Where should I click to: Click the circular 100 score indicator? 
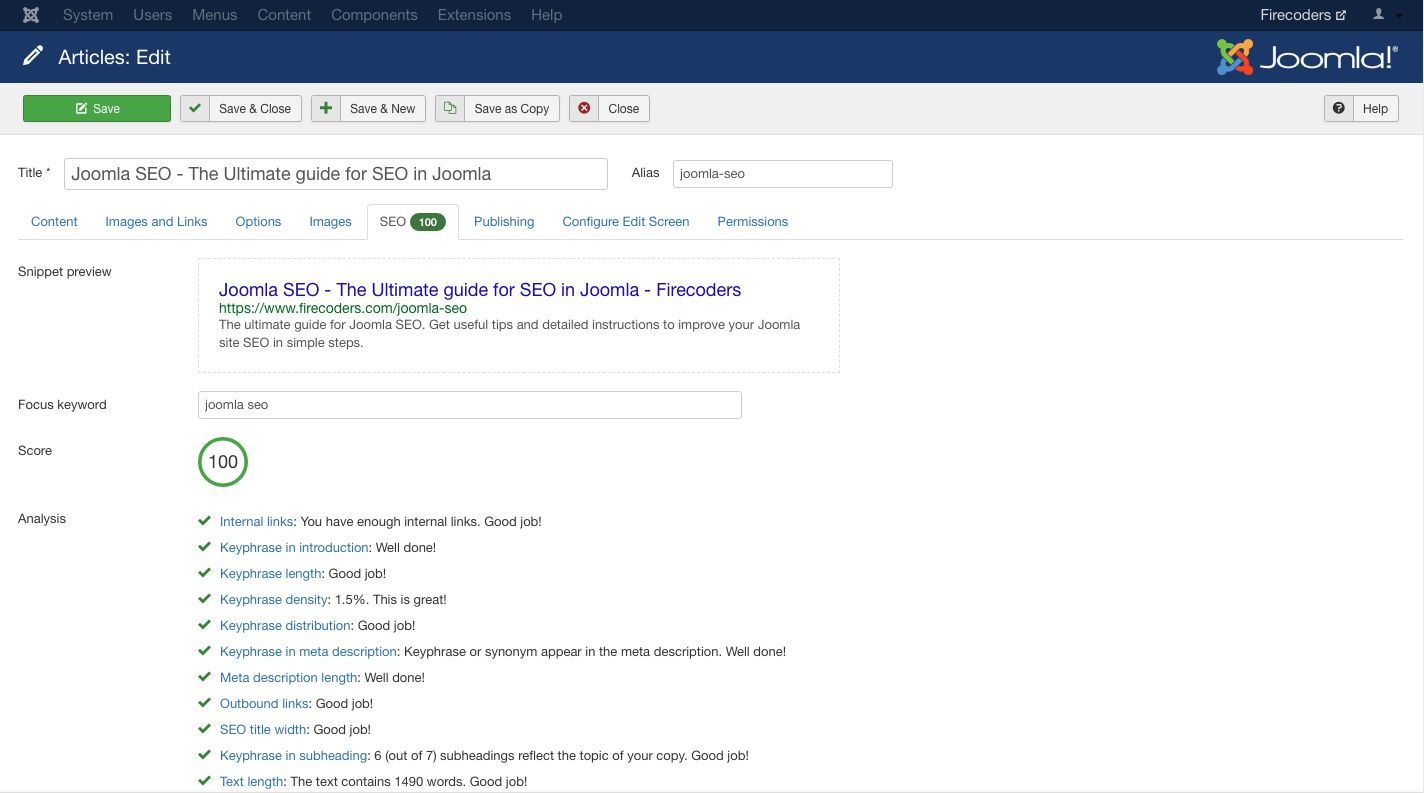click(x=223, y=462)
